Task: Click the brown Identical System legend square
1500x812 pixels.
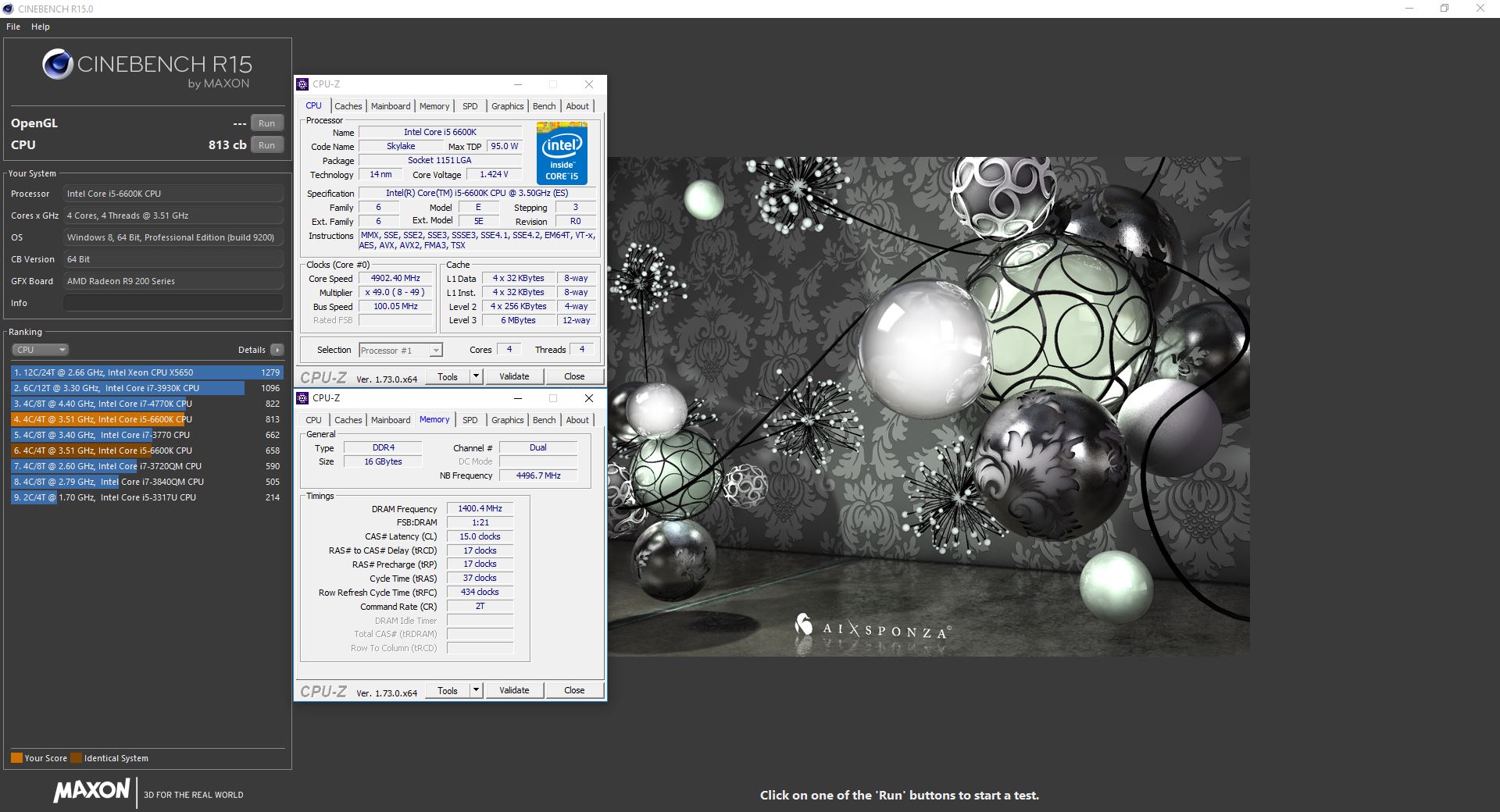Action: click(x=76, y=757)
